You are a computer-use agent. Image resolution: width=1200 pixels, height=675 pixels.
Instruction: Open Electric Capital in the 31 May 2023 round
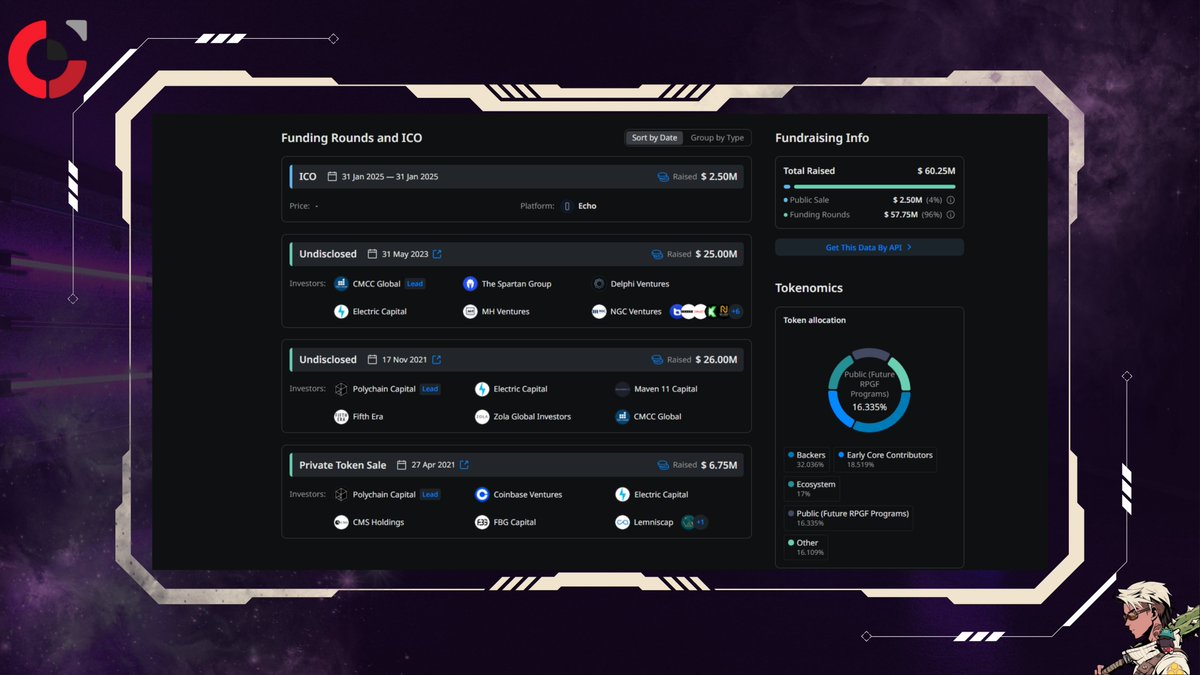click(380, 312)
